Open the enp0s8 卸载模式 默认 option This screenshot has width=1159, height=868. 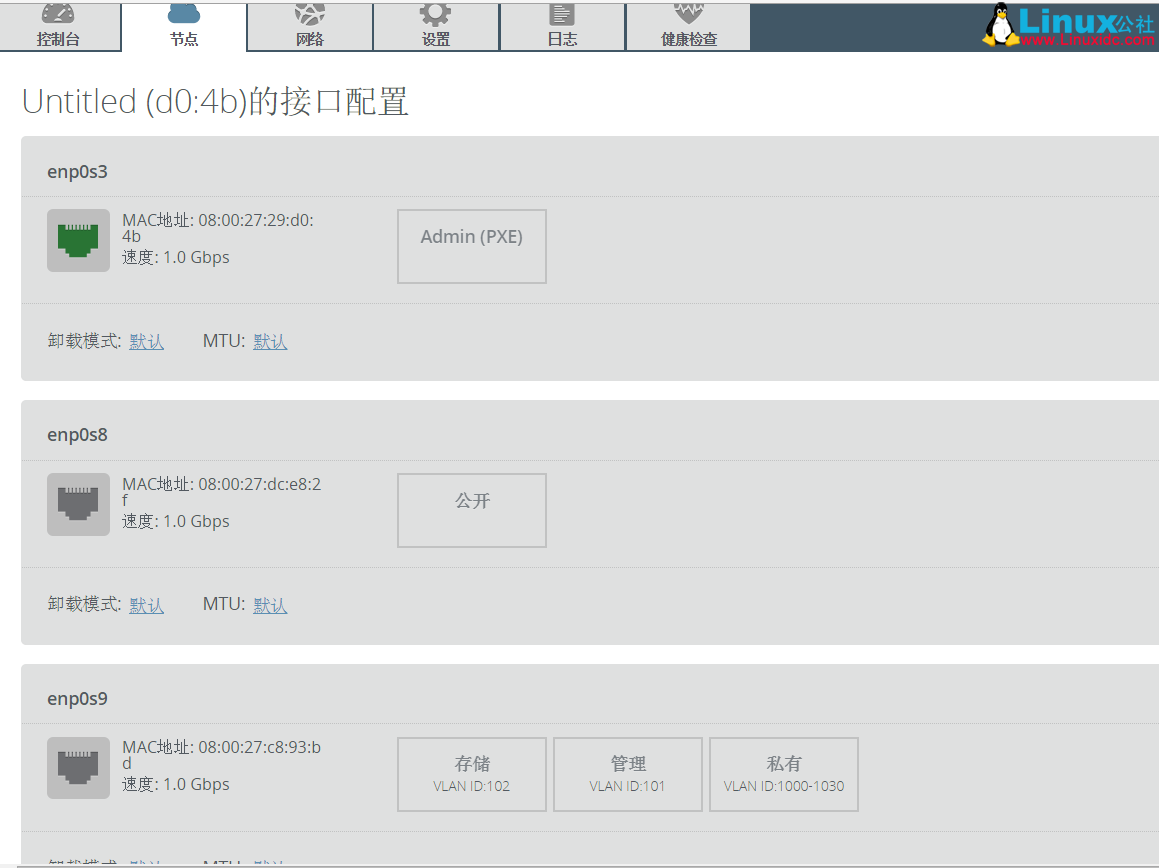click(146, 604)
